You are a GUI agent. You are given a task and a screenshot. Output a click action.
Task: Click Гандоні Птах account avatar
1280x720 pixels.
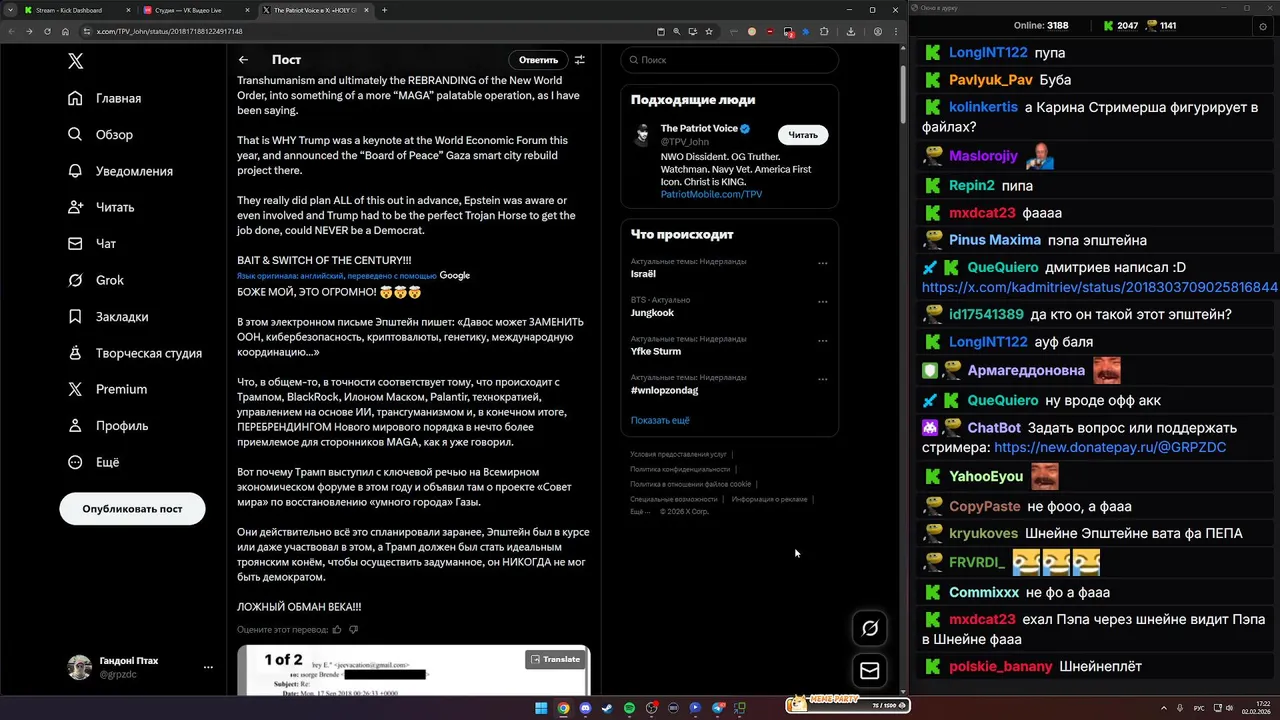pos(79,667)
